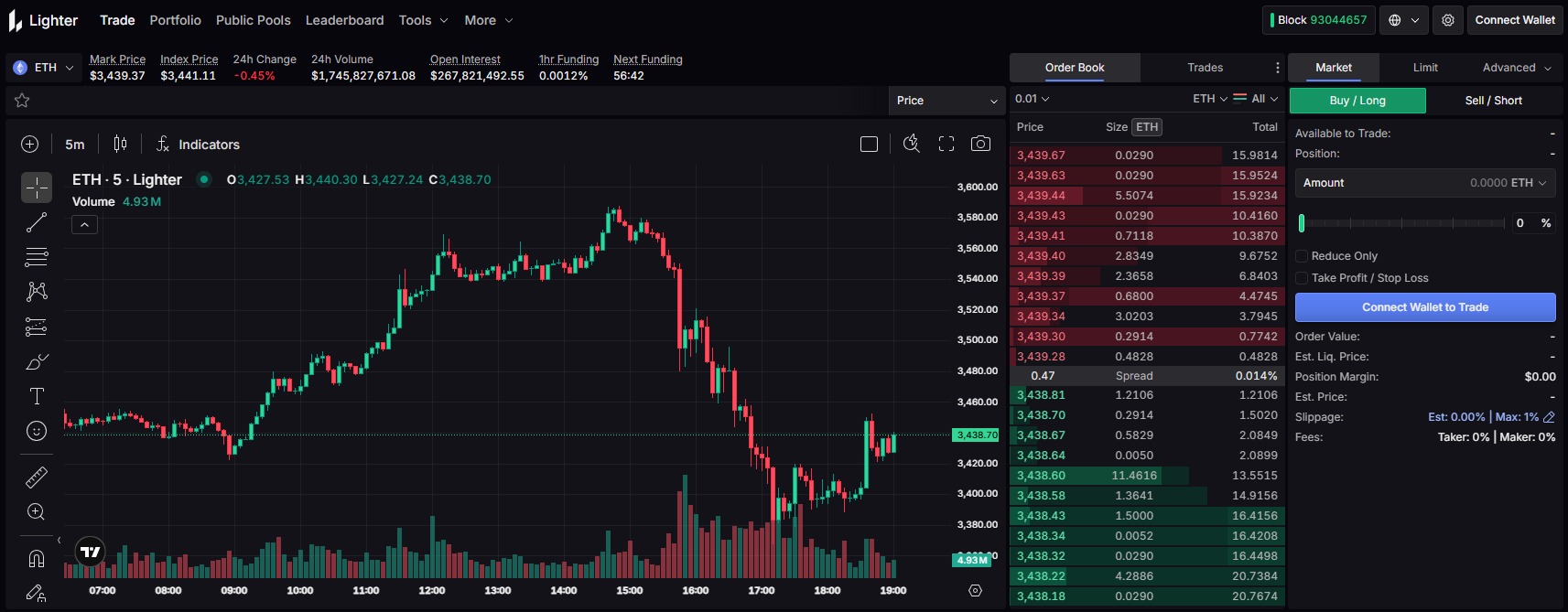Add the ETH market to favorites with the star

[22, 101]
